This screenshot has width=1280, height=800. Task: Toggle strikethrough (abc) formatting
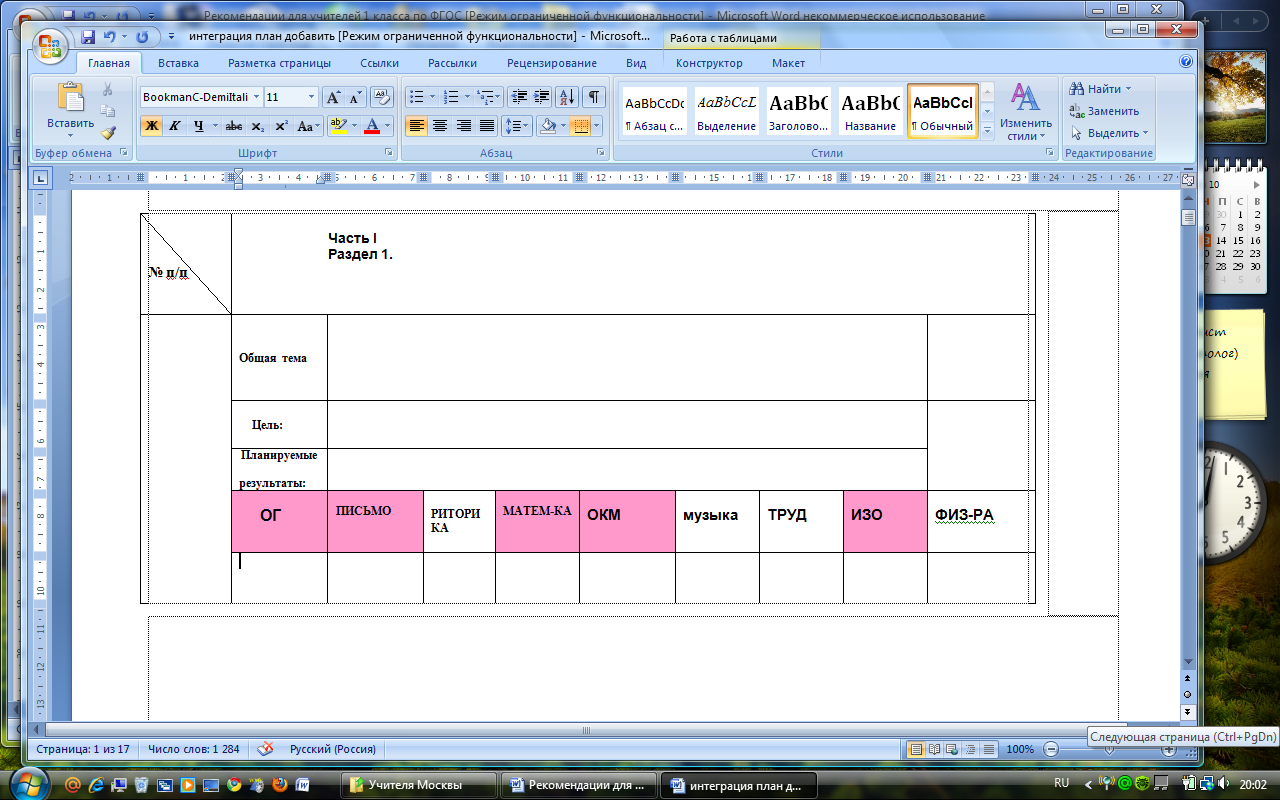[234, 126]
